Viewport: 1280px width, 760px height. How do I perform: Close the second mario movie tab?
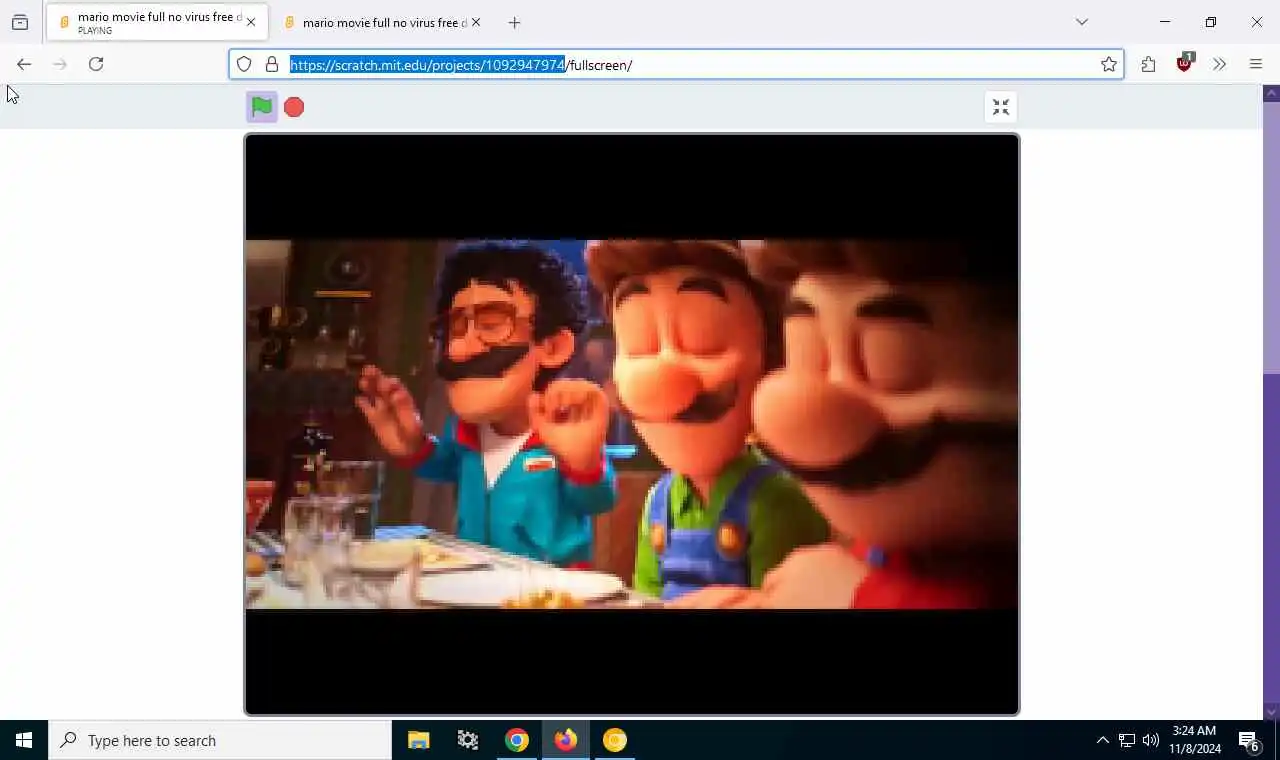click(x=476, y=22)
